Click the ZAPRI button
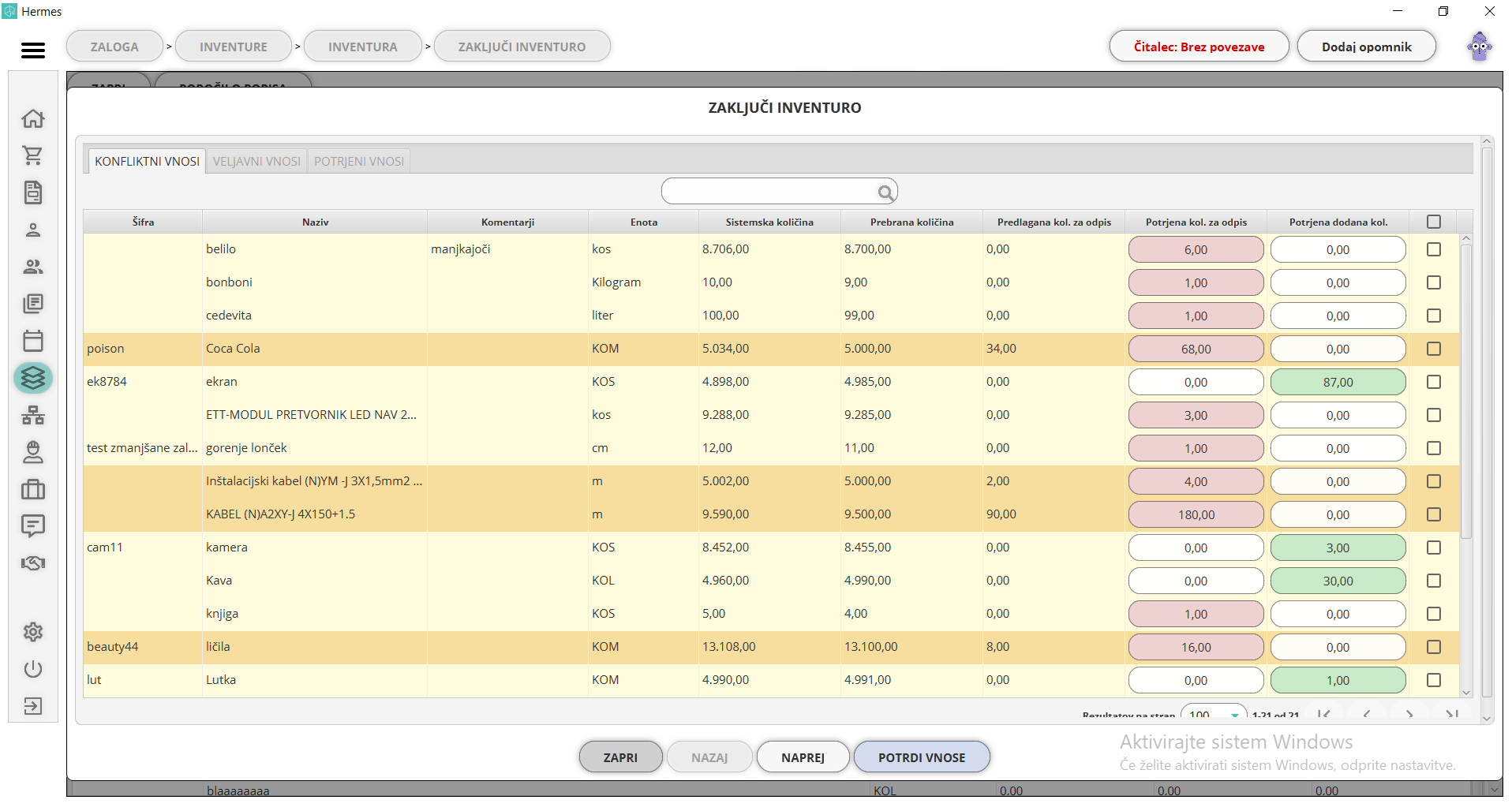 click(x=620, y=757)
